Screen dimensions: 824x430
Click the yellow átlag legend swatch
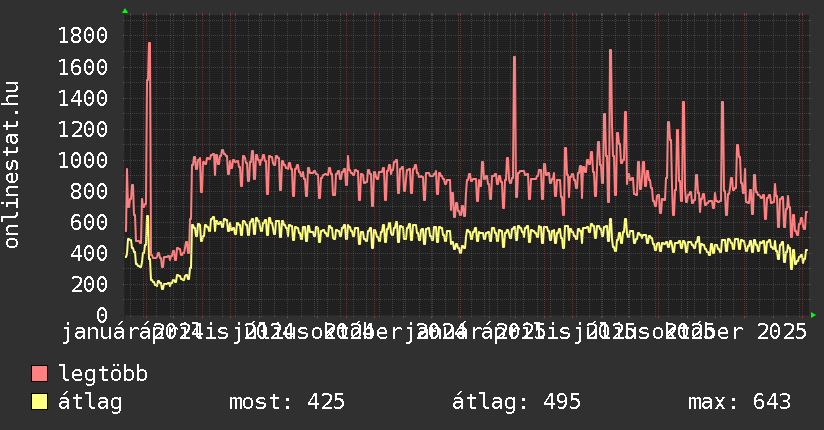tap(40, 402)
